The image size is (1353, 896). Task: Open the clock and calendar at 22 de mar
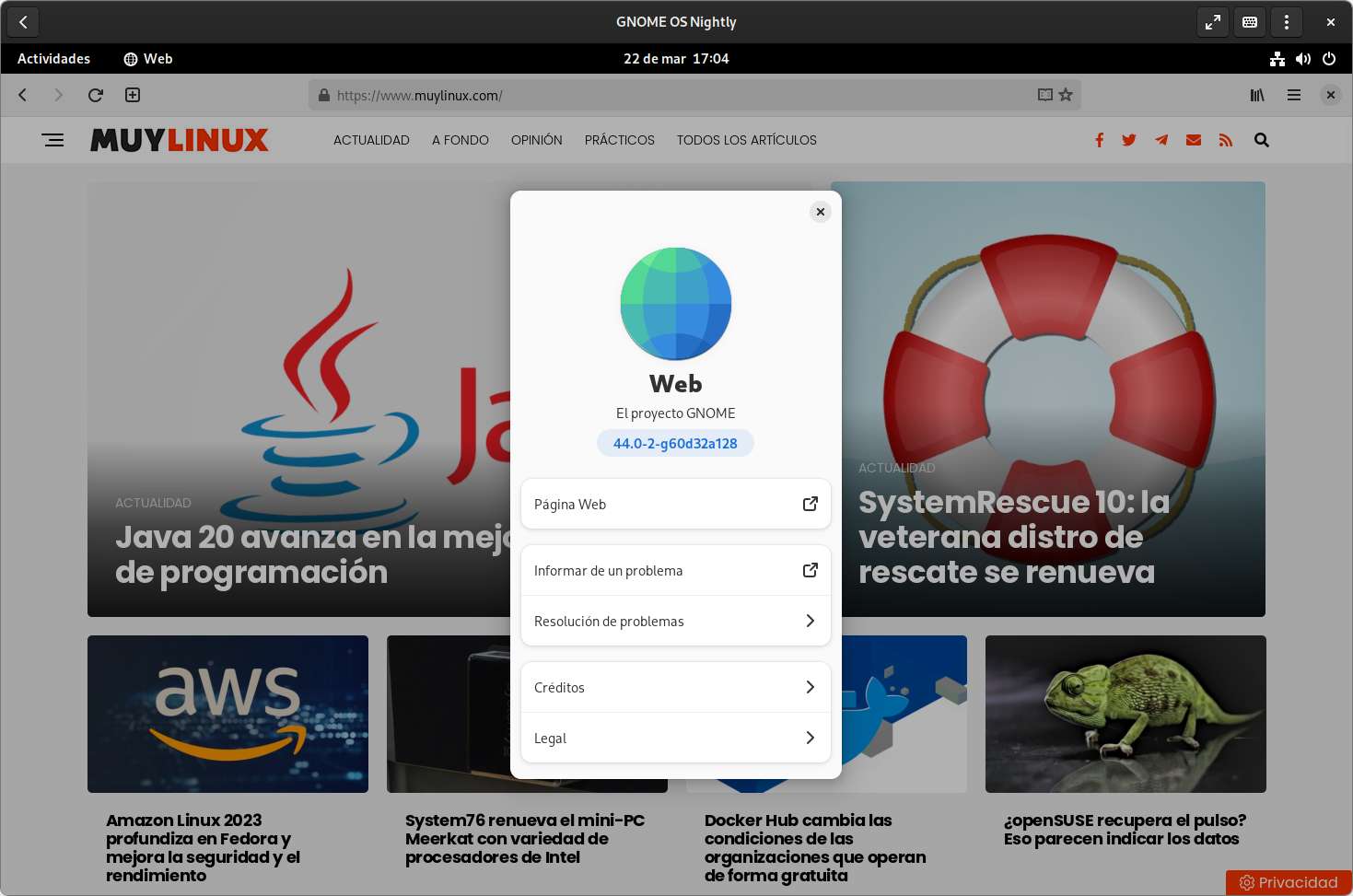pos(676,59)
